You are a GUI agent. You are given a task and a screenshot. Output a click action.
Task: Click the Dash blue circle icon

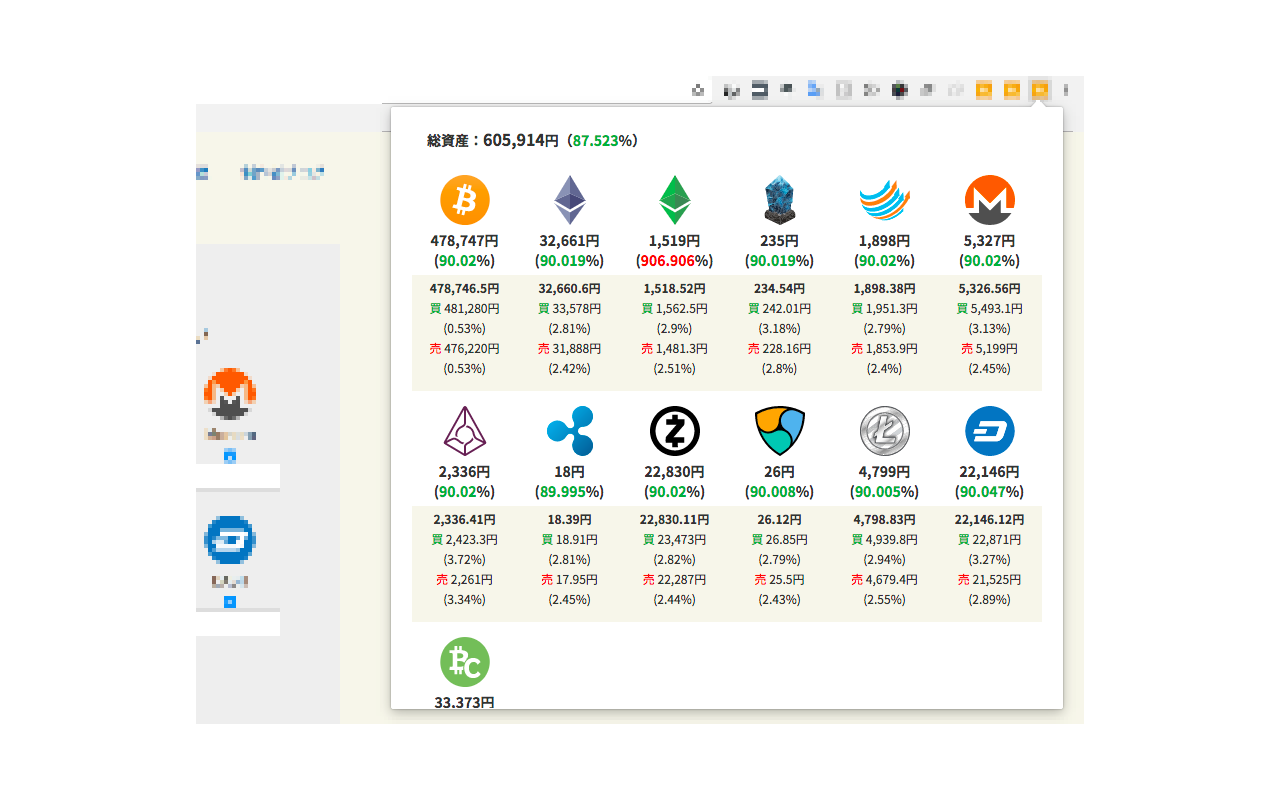click(990, 431)
